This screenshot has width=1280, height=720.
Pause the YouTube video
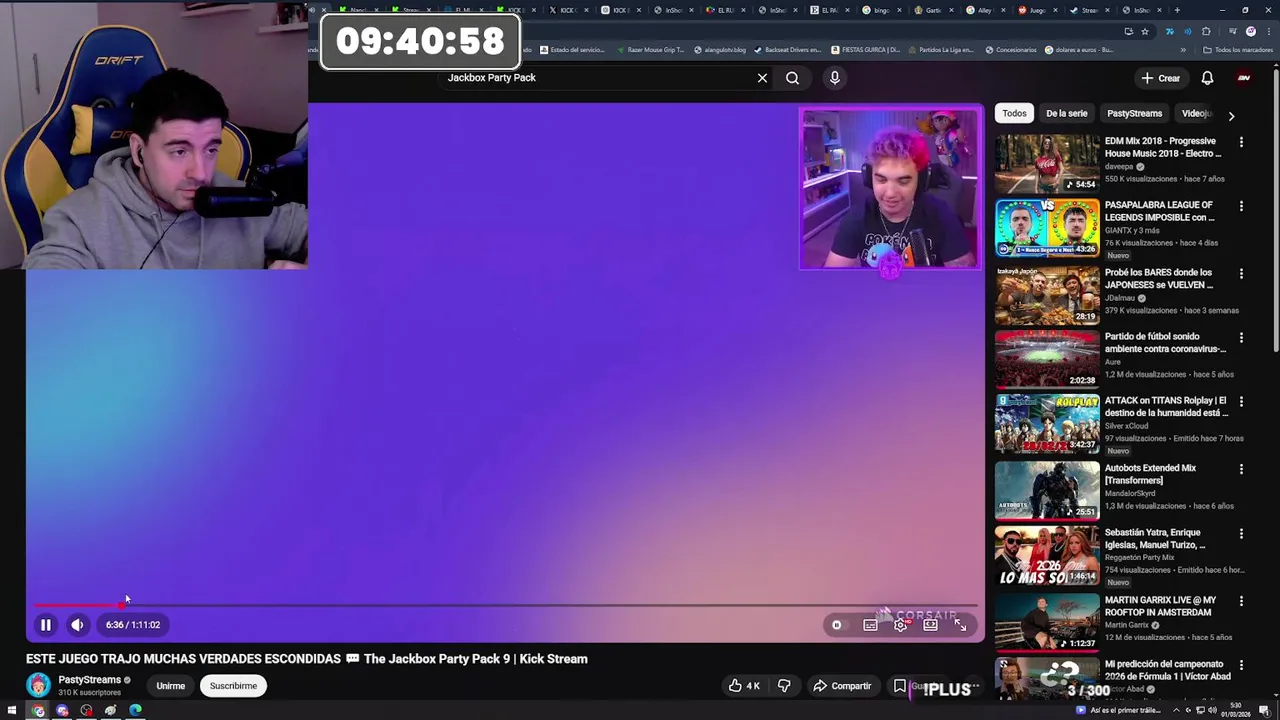point(45,625)
